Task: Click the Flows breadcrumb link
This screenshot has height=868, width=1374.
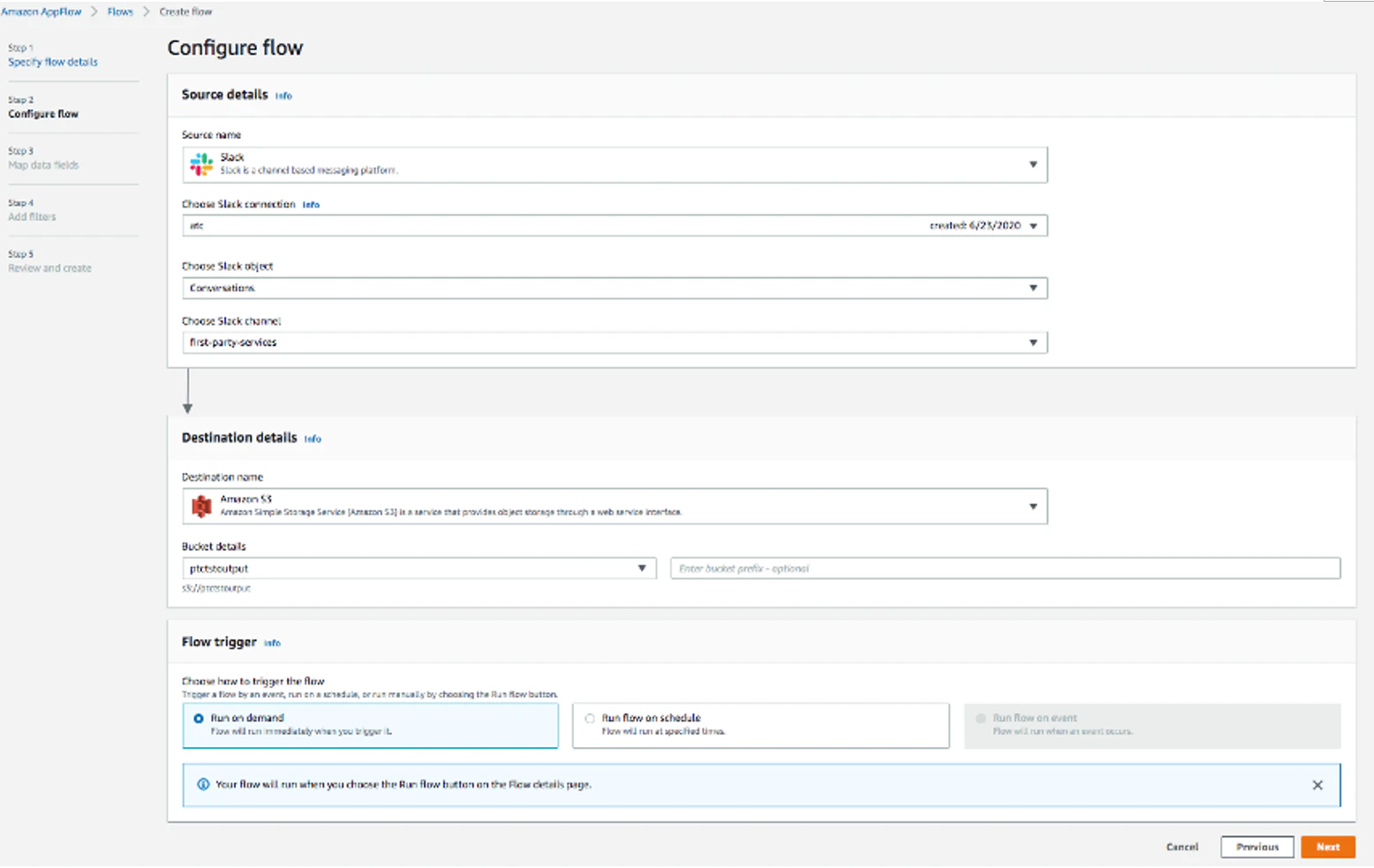Action: pyautogui.click(x=120, y=11)
